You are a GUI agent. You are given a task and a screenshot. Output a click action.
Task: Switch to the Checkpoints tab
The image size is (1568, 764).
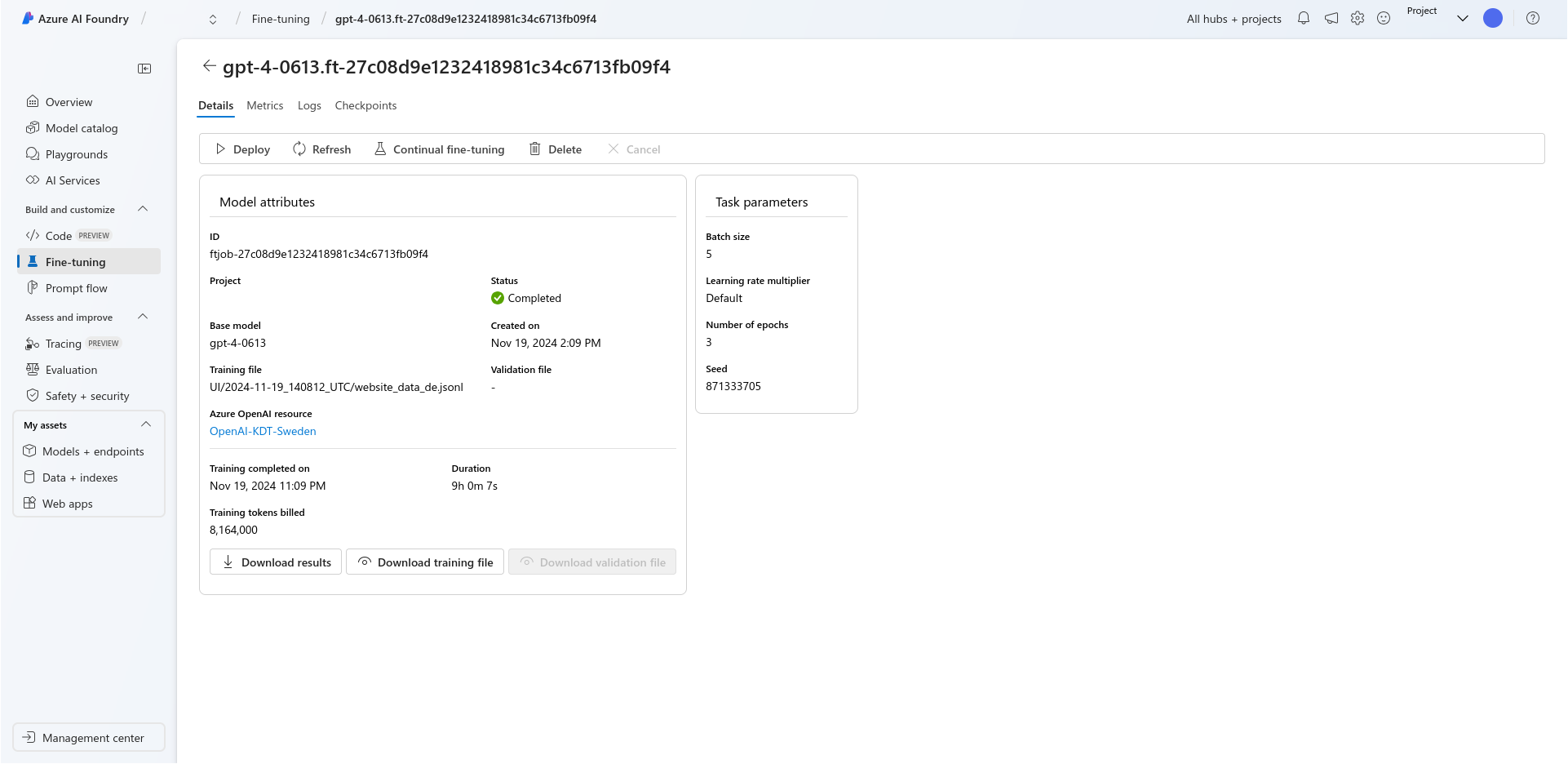point(365,105)
